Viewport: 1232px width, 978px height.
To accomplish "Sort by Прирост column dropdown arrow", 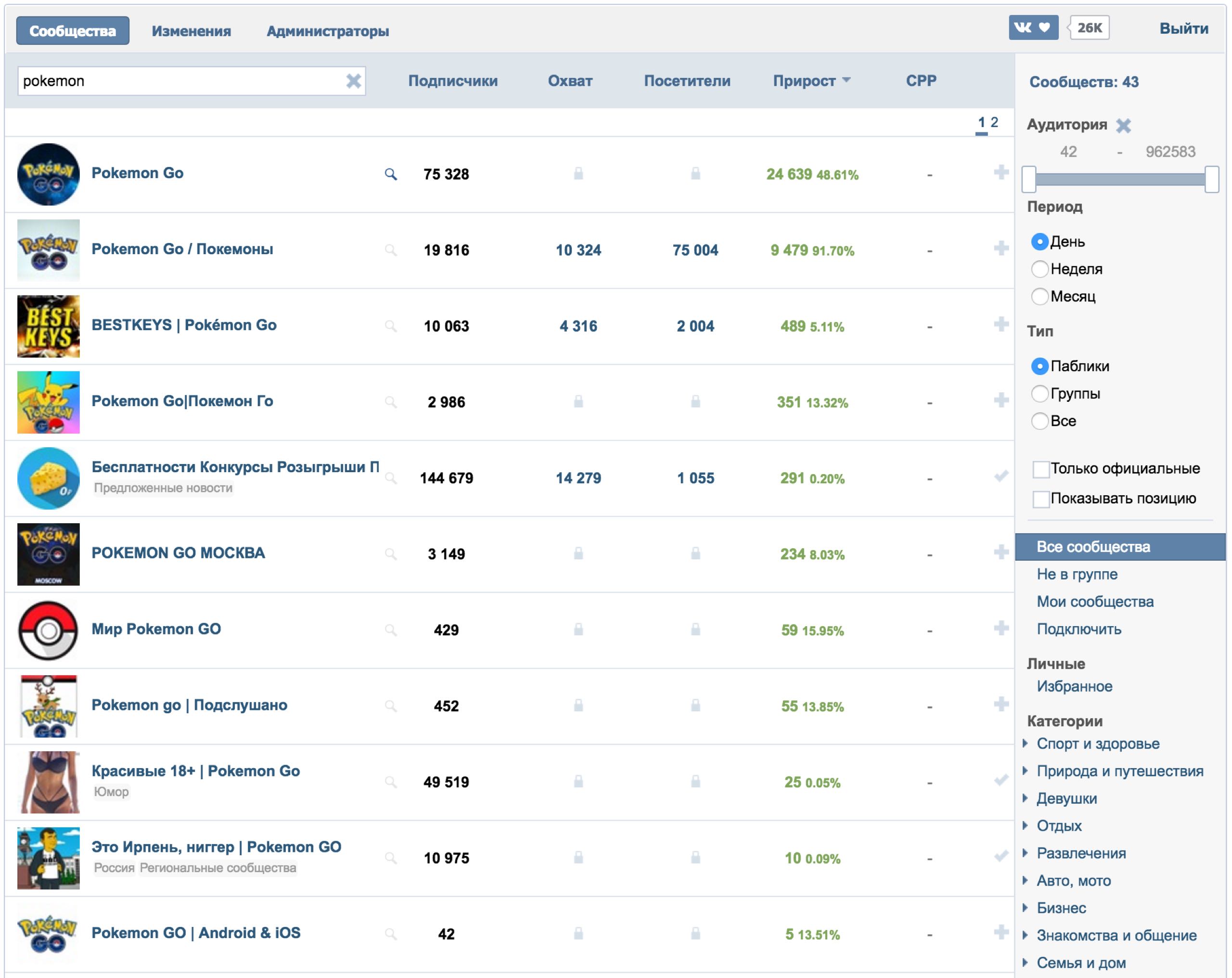I will (847, 80).
